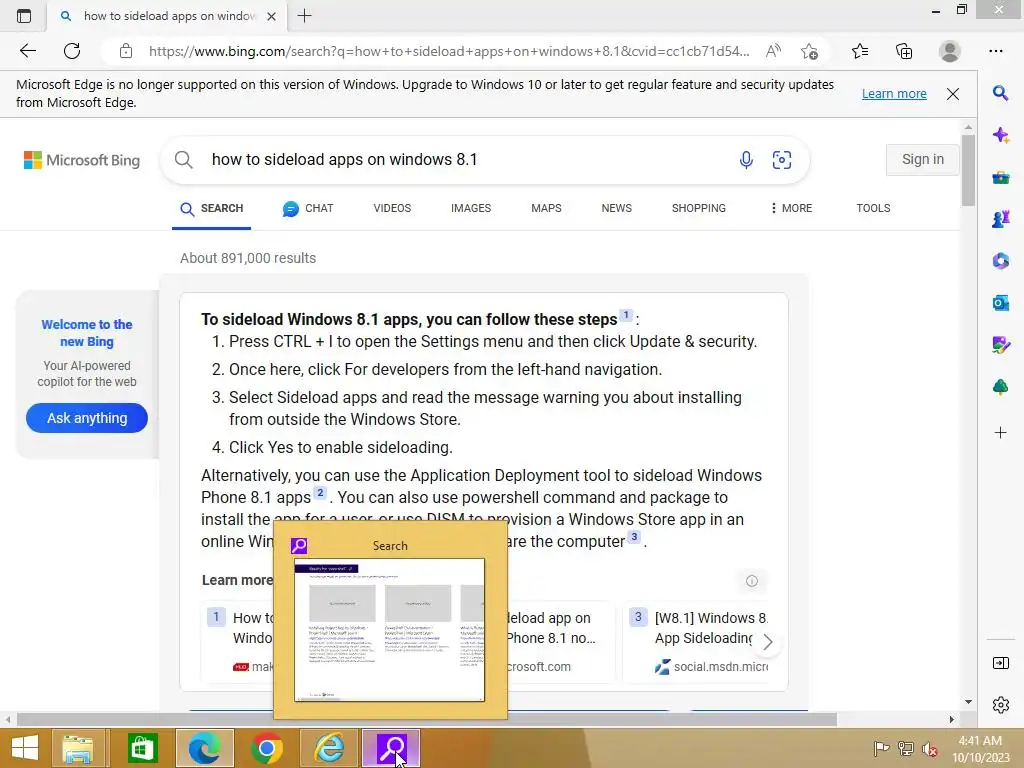Refresh the current page
Image resolution: width=1024 pixels, height=768 pixels.
[x=72, y=51]
